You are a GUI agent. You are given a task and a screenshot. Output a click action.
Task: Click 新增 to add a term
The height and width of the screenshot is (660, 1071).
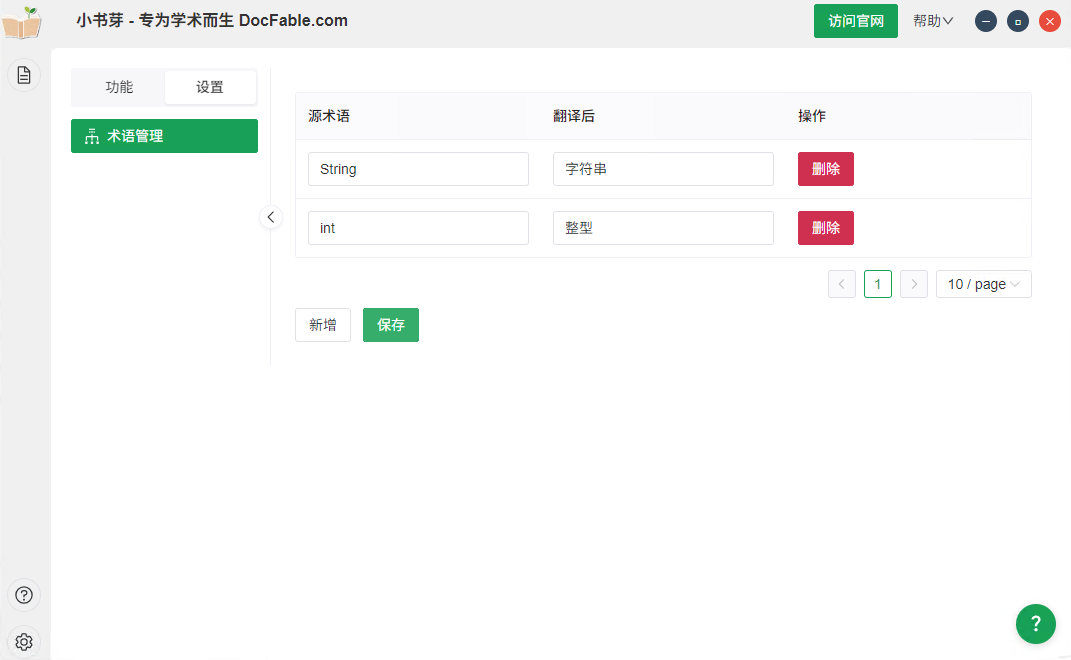(322, 325)
